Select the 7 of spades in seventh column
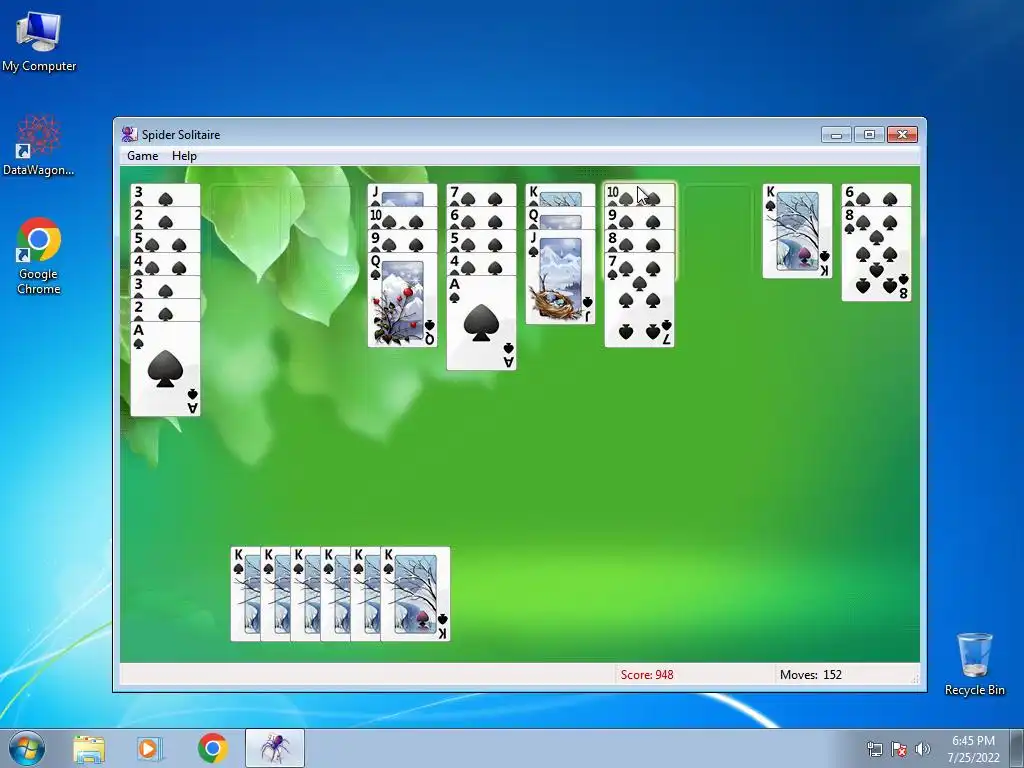This screenshot has width=1024, height=768. coord(639,299)
